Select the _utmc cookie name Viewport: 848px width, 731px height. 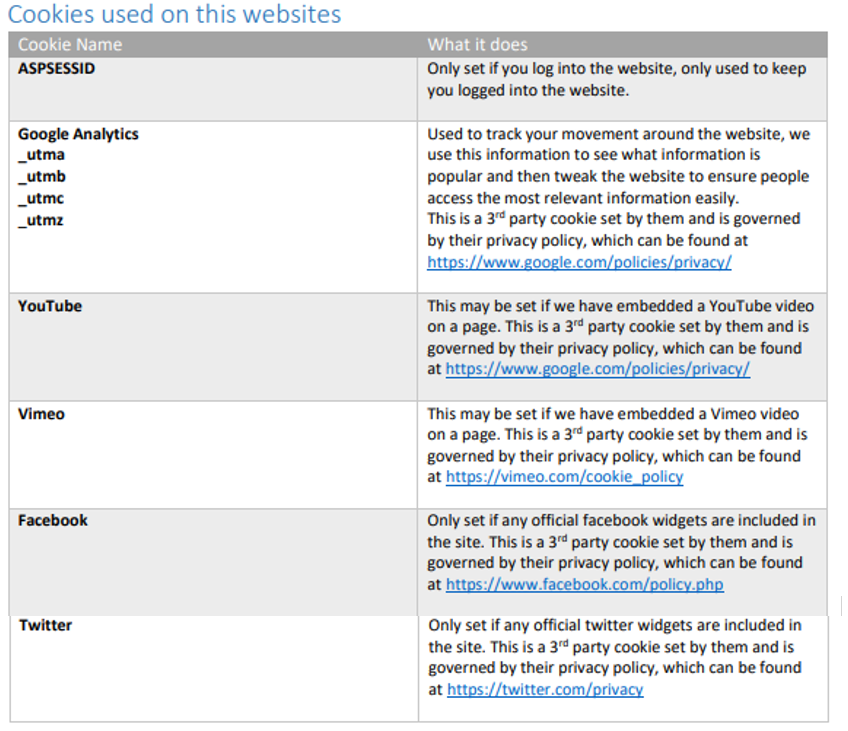pos(41,198)
